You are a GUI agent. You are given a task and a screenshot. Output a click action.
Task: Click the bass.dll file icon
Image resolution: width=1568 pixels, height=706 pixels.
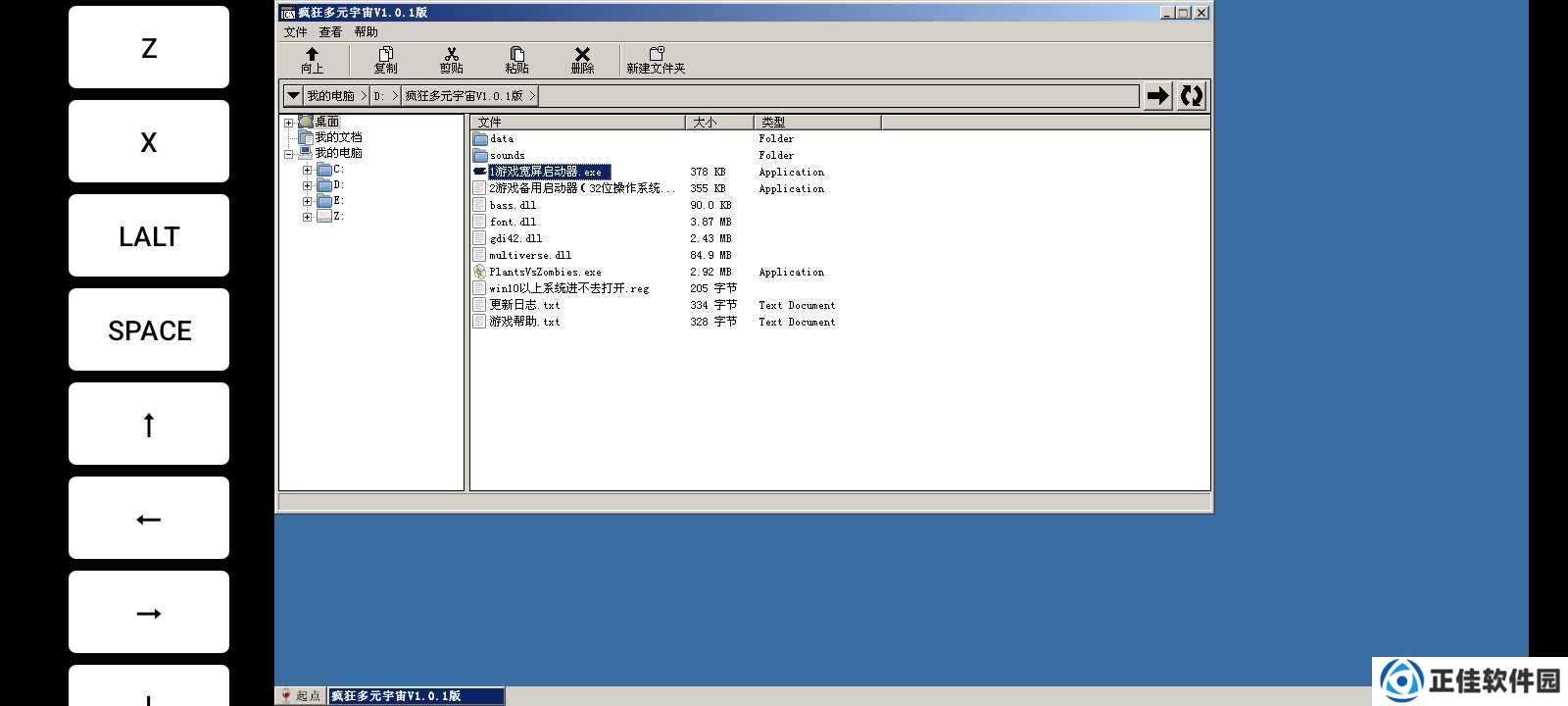click(480, 205)
